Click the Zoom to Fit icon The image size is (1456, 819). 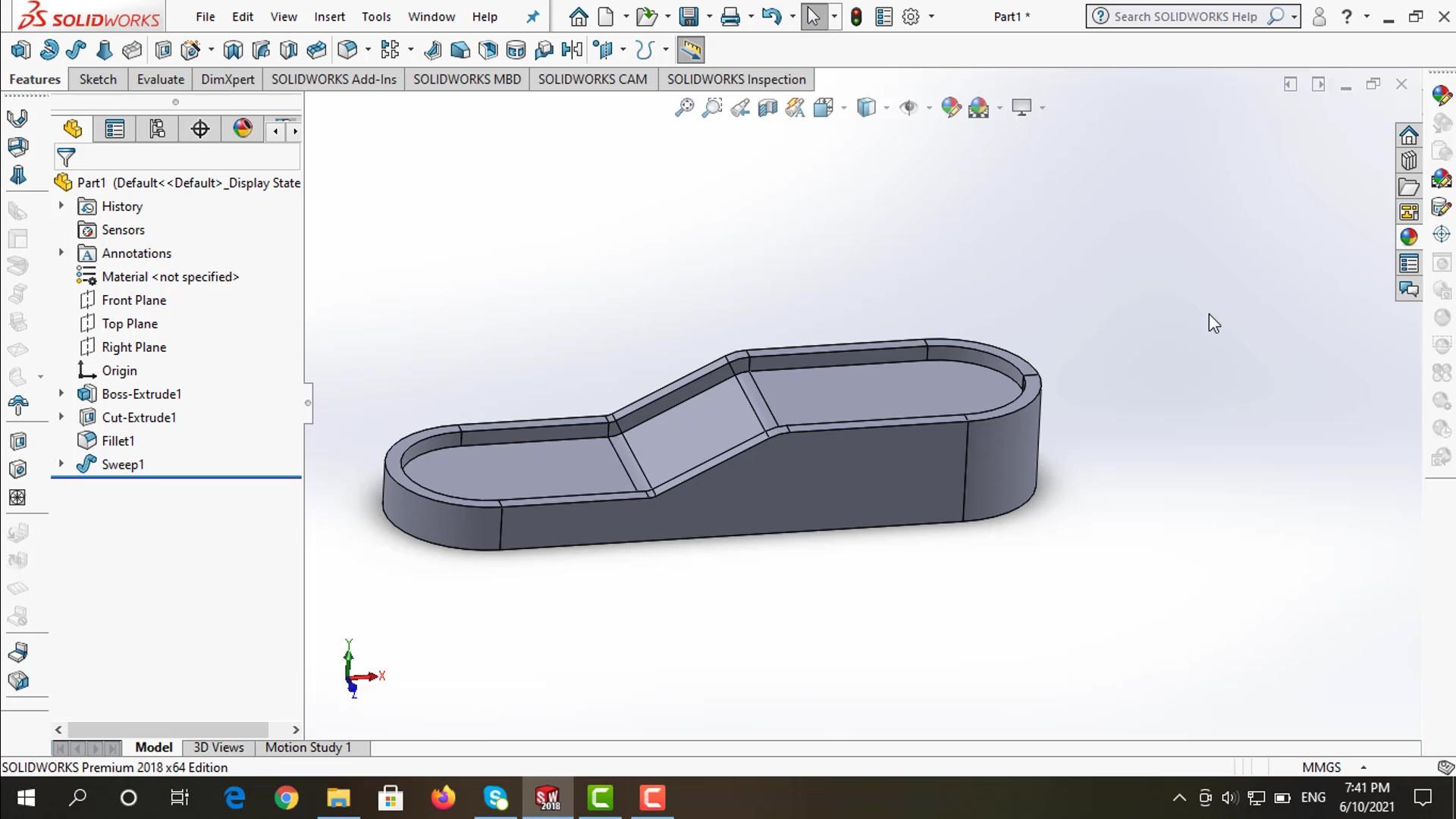(x=684, y=108)
